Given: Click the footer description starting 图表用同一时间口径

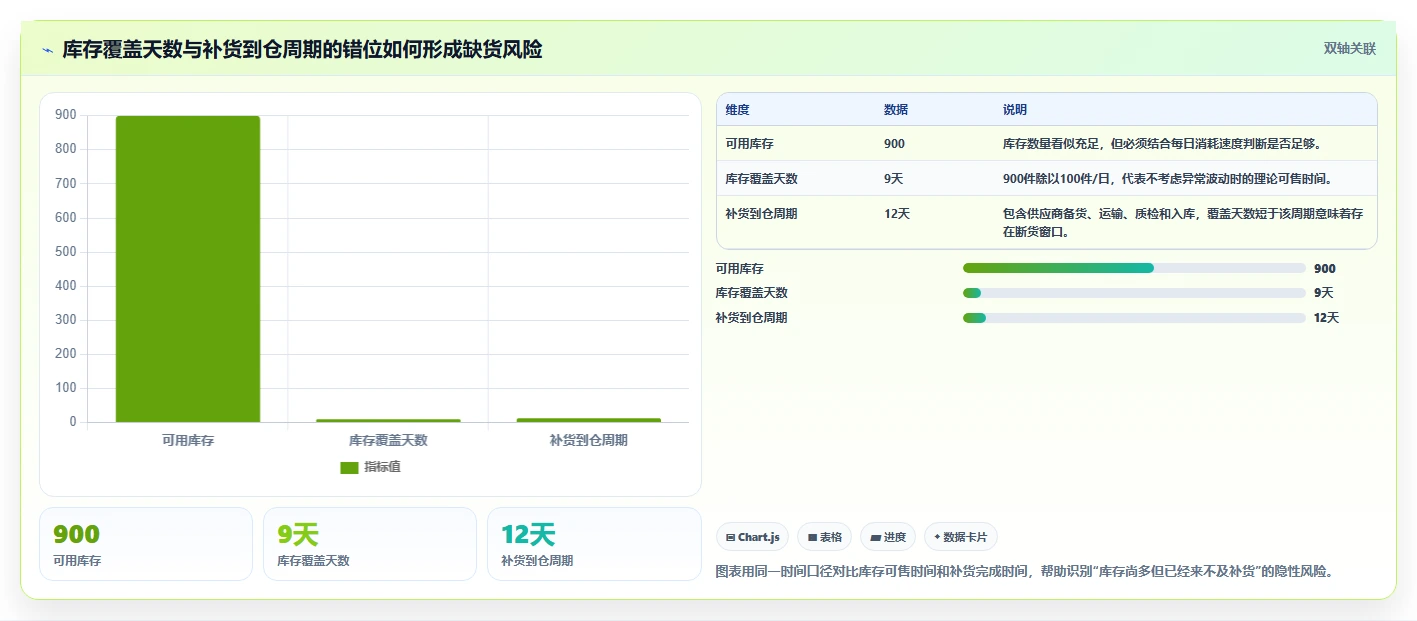Looking at the screenshot, I should (1025, 572).
